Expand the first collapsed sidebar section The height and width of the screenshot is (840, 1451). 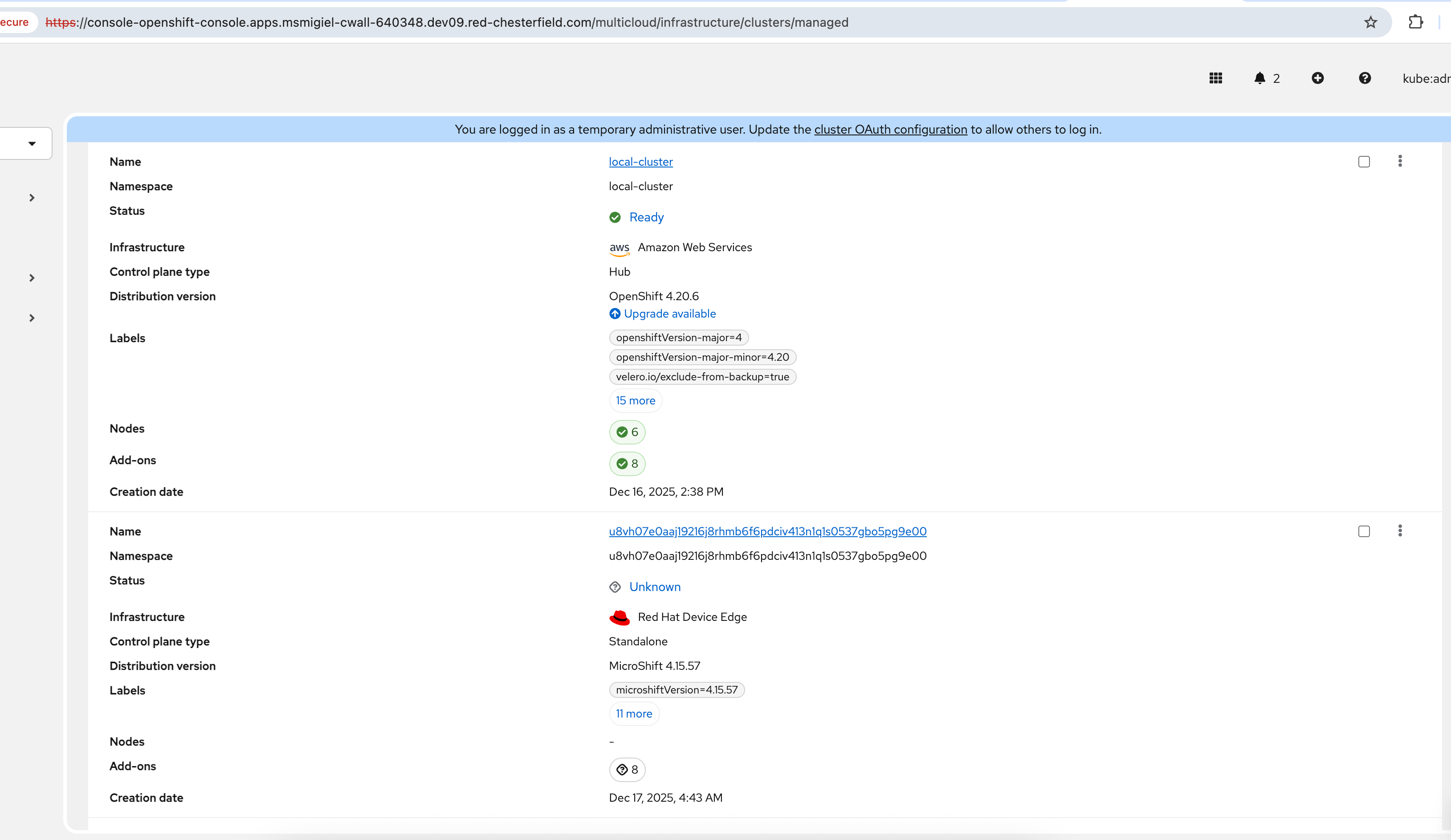coord(32,198)
